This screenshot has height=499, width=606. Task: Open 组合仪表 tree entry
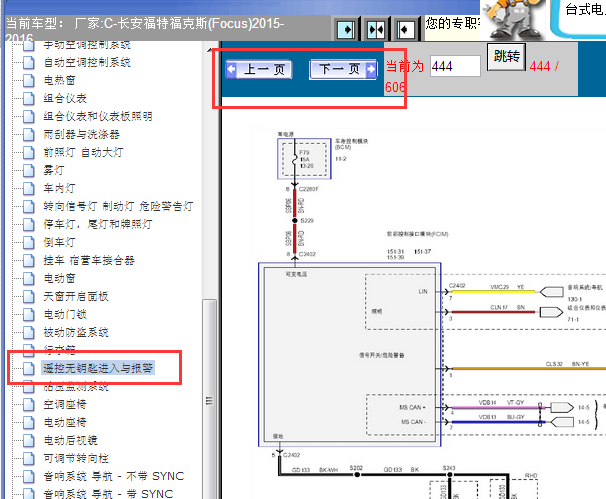tap(65, 98)
